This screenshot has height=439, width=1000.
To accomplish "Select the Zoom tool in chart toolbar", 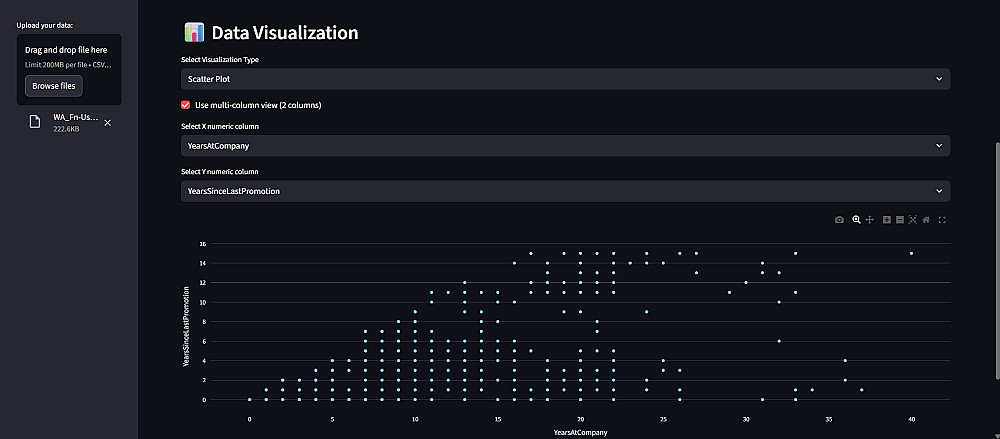I will pos(856,219).
